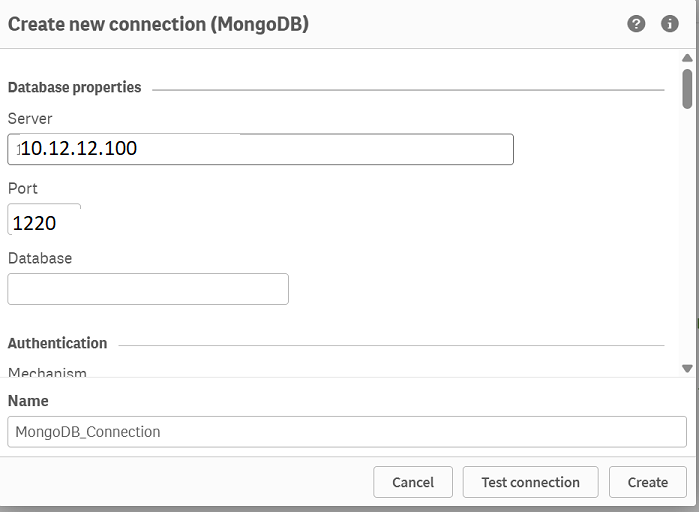Click the vertical scrollbar thumb
Screen dimensions: 699x512
tap(687, 89)
